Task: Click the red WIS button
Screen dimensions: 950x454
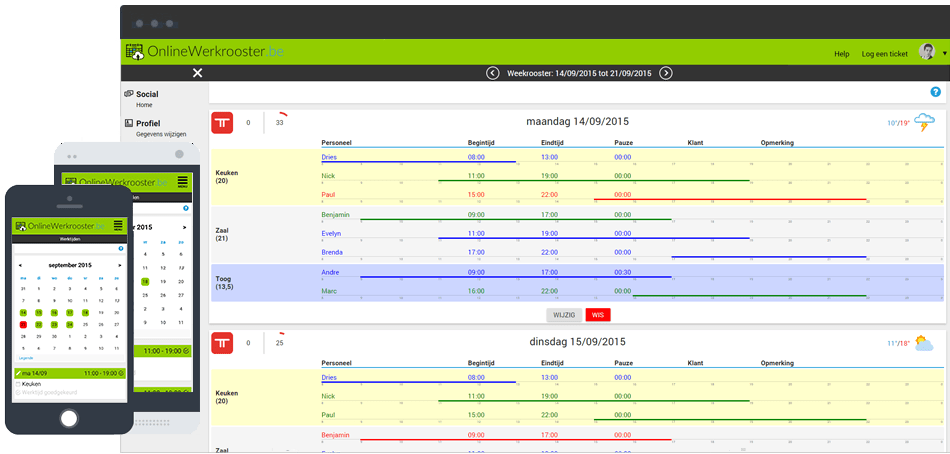Action: [x=598, y=314]
